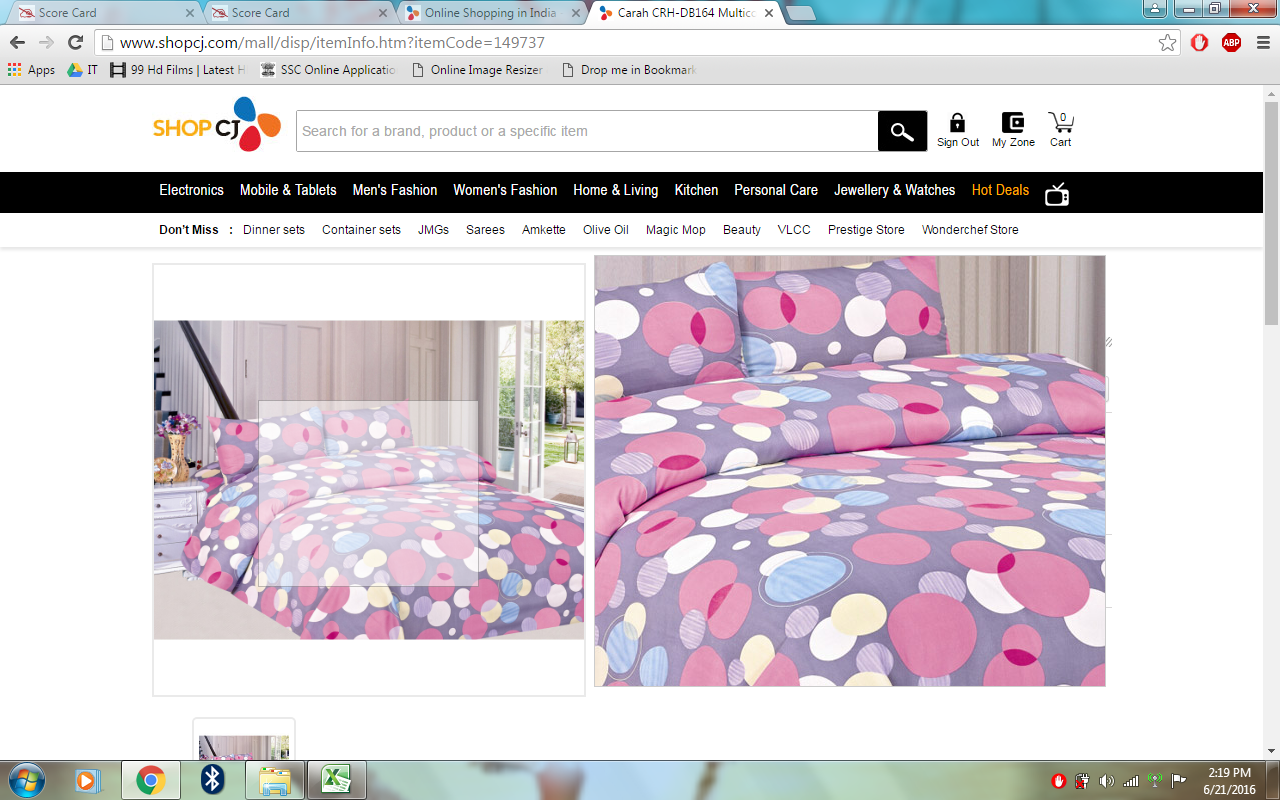Screen dimensions: 1280x800
Task: Reload the page
Action: click(75, 43)
